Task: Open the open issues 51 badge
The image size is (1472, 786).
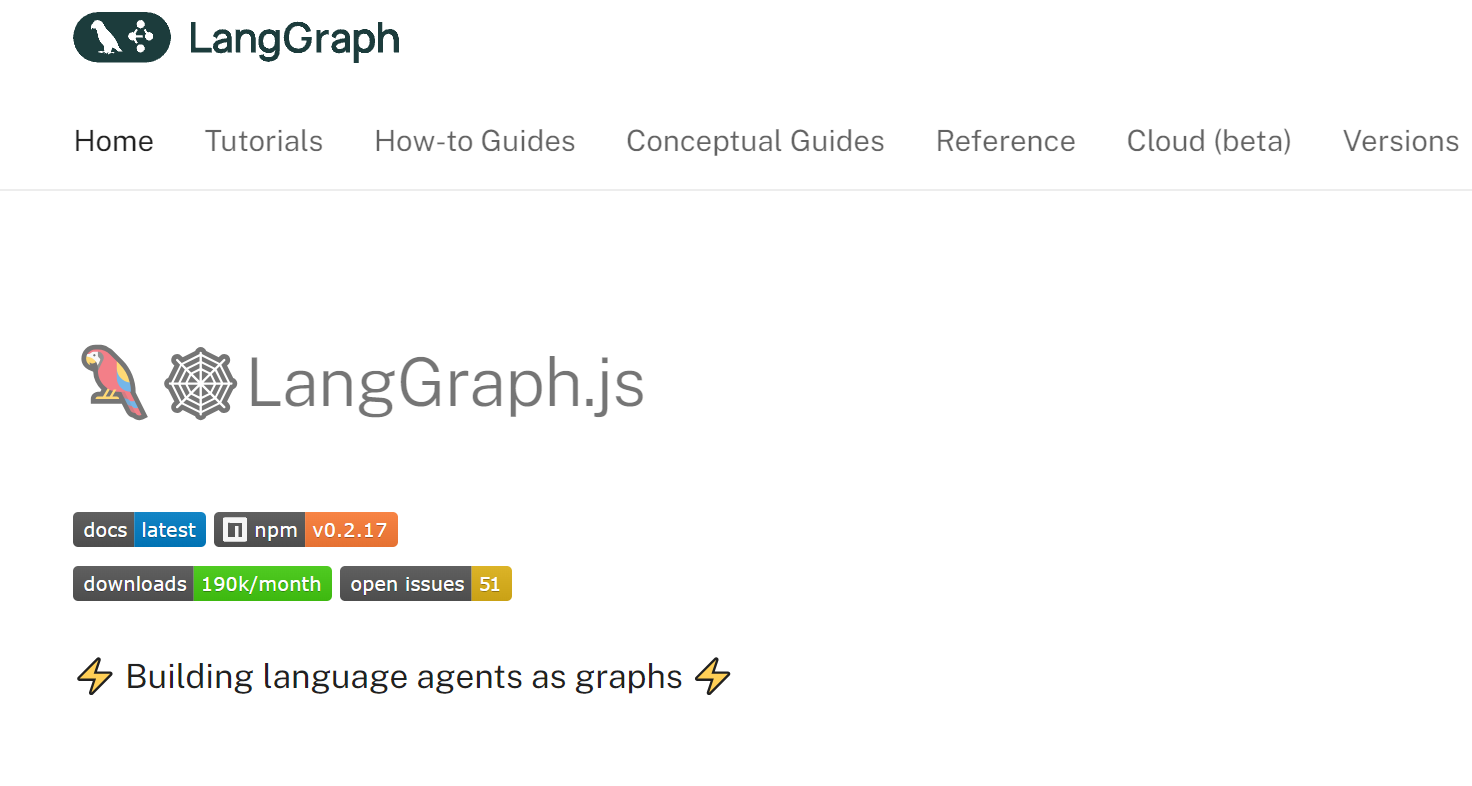Action: point(425,584)
